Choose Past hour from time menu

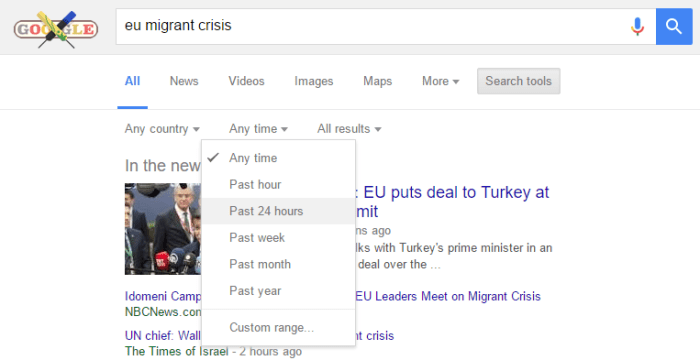point(279,184)
